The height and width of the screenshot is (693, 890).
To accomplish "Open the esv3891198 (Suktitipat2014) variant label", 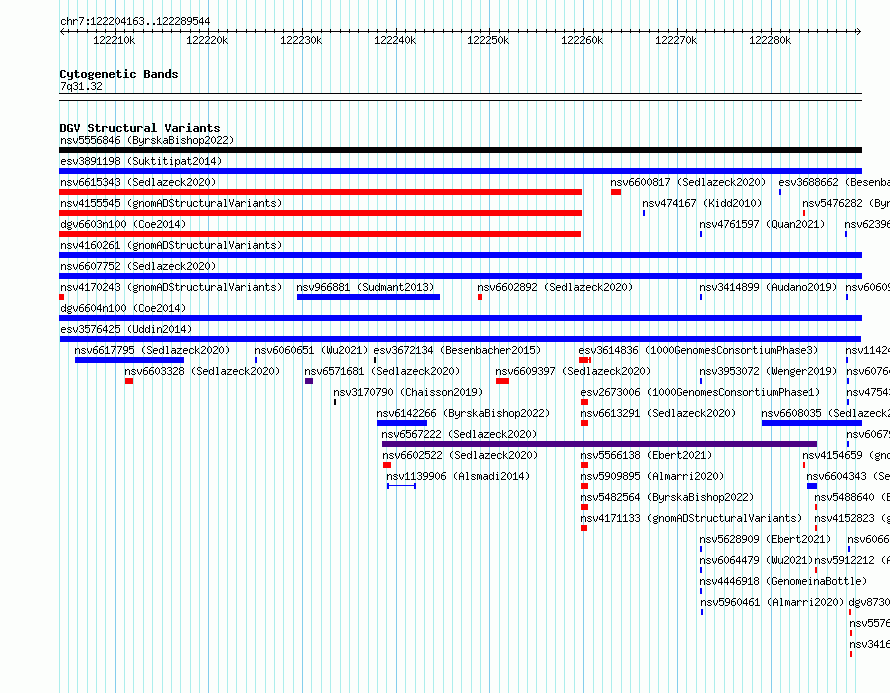I will coord(141,161).
